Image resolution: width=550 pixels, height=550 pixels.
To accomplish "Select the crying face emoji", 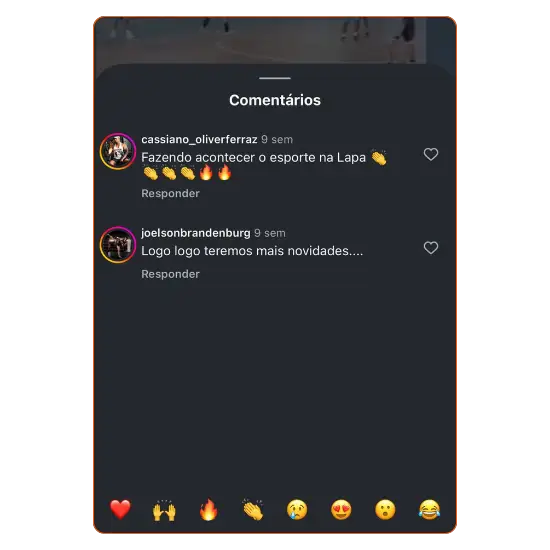I will 297,510.
